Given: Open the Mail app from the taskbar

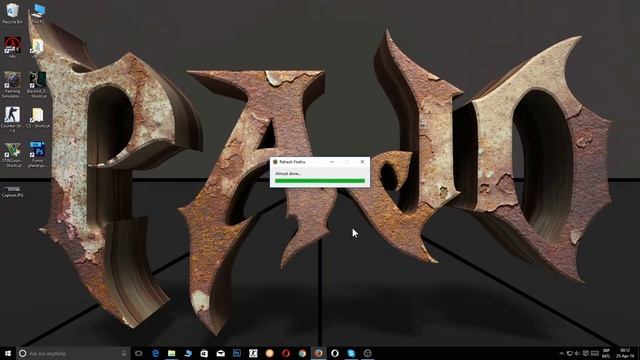Looking at the screenshot, I should 220,353.
